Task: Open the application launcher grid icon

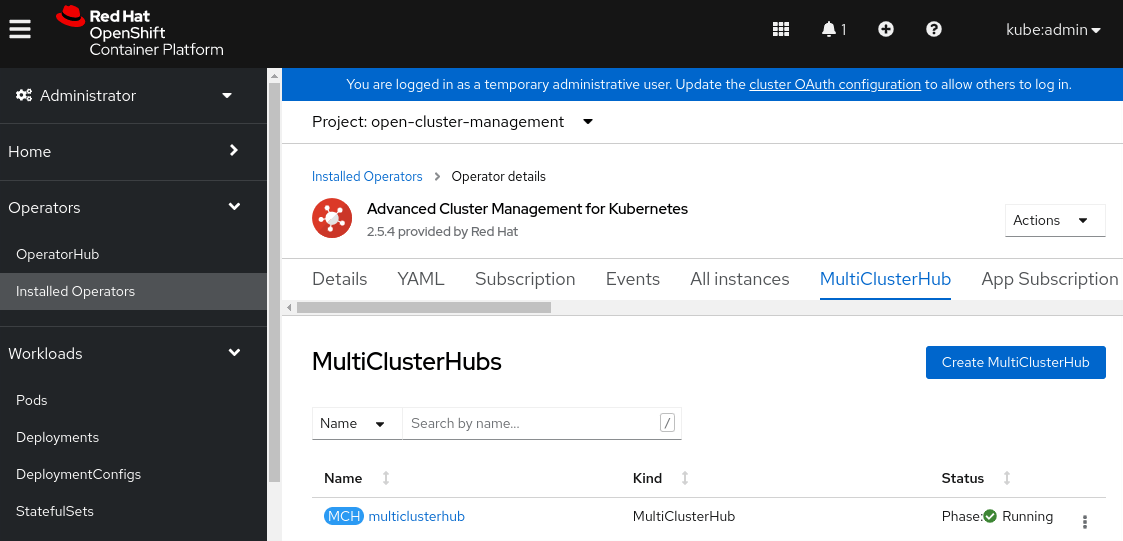Action: [x=782, y=29]
